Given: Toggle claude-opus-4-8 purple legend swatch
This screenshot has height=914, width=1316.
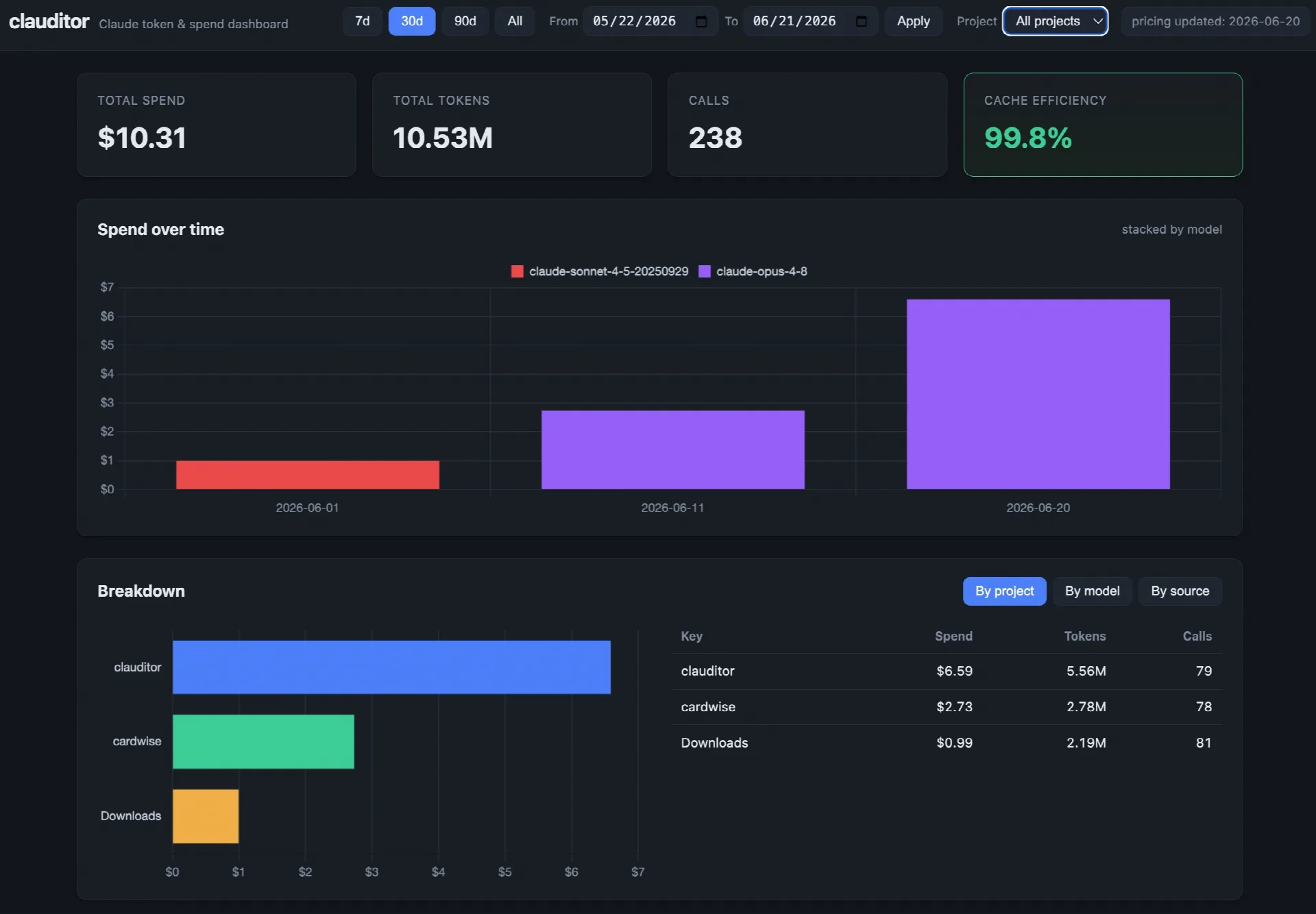Looking at the screenshot, I should click(704, 271).
